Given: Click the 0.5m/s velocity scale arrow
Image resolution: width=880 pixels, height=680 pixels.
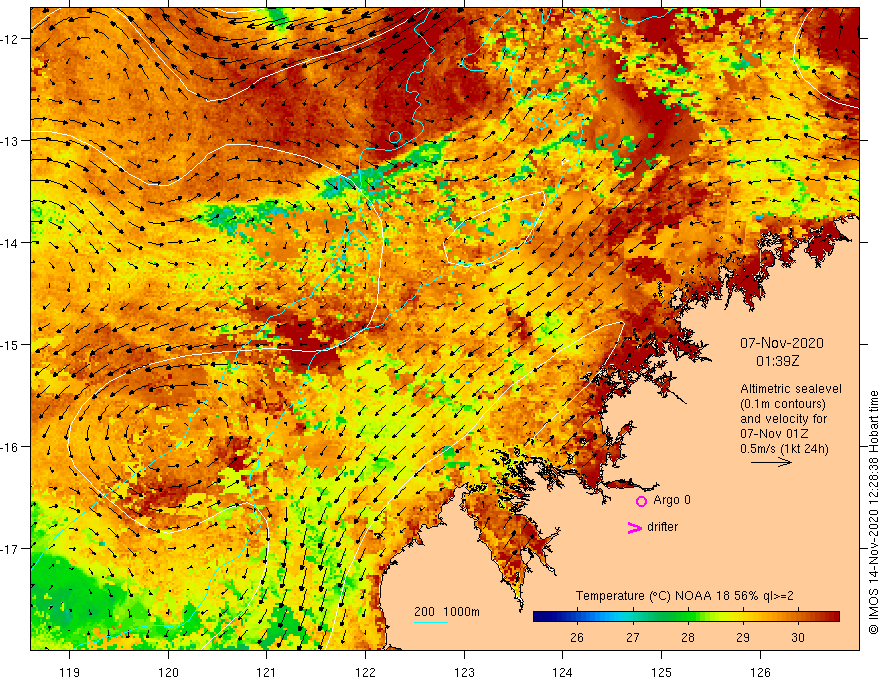Looking at the screenshot, I should click(x=771, y=462).
